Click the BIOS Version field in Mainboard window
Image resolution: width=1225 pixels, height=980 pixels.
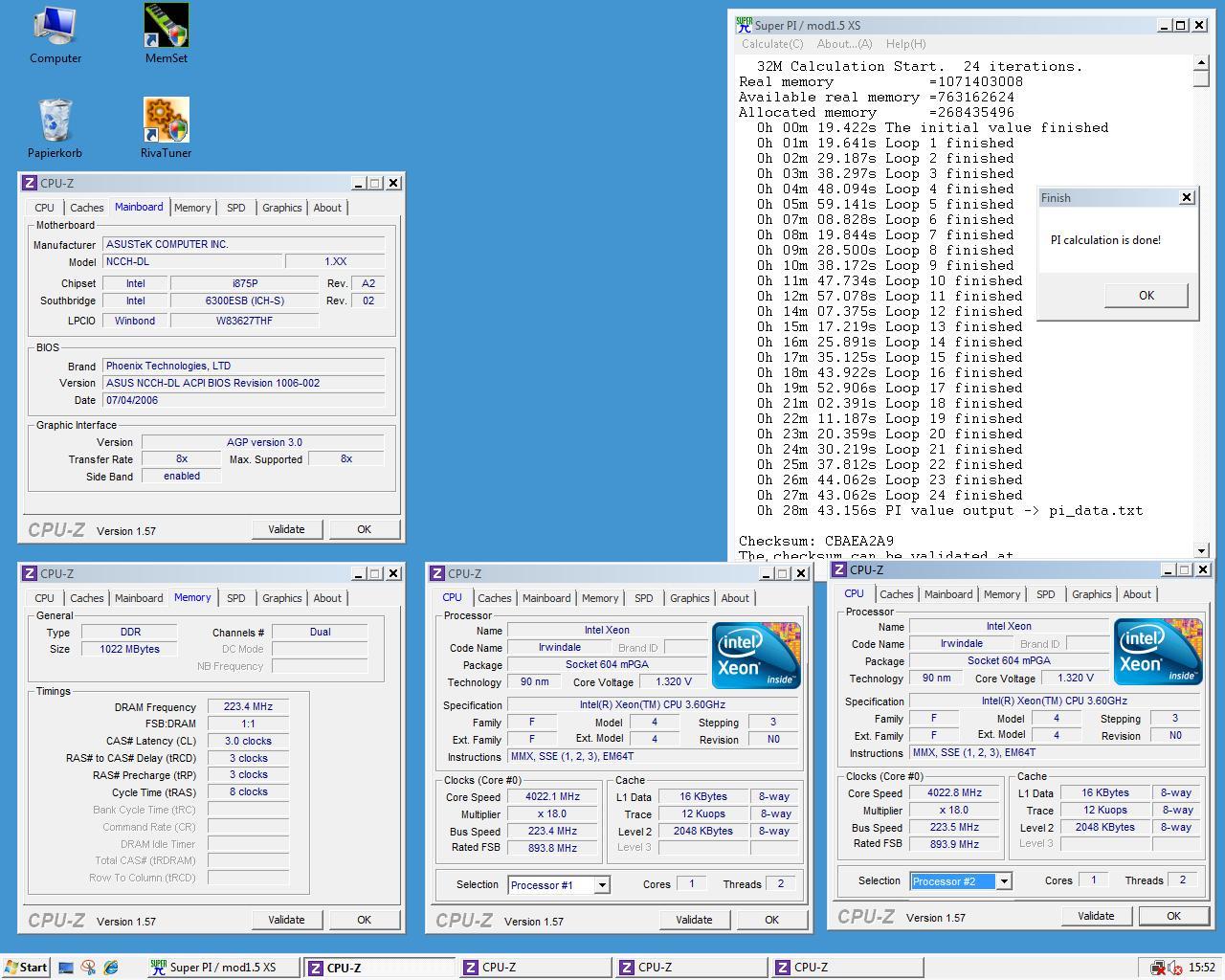click(x=243, y=384)
